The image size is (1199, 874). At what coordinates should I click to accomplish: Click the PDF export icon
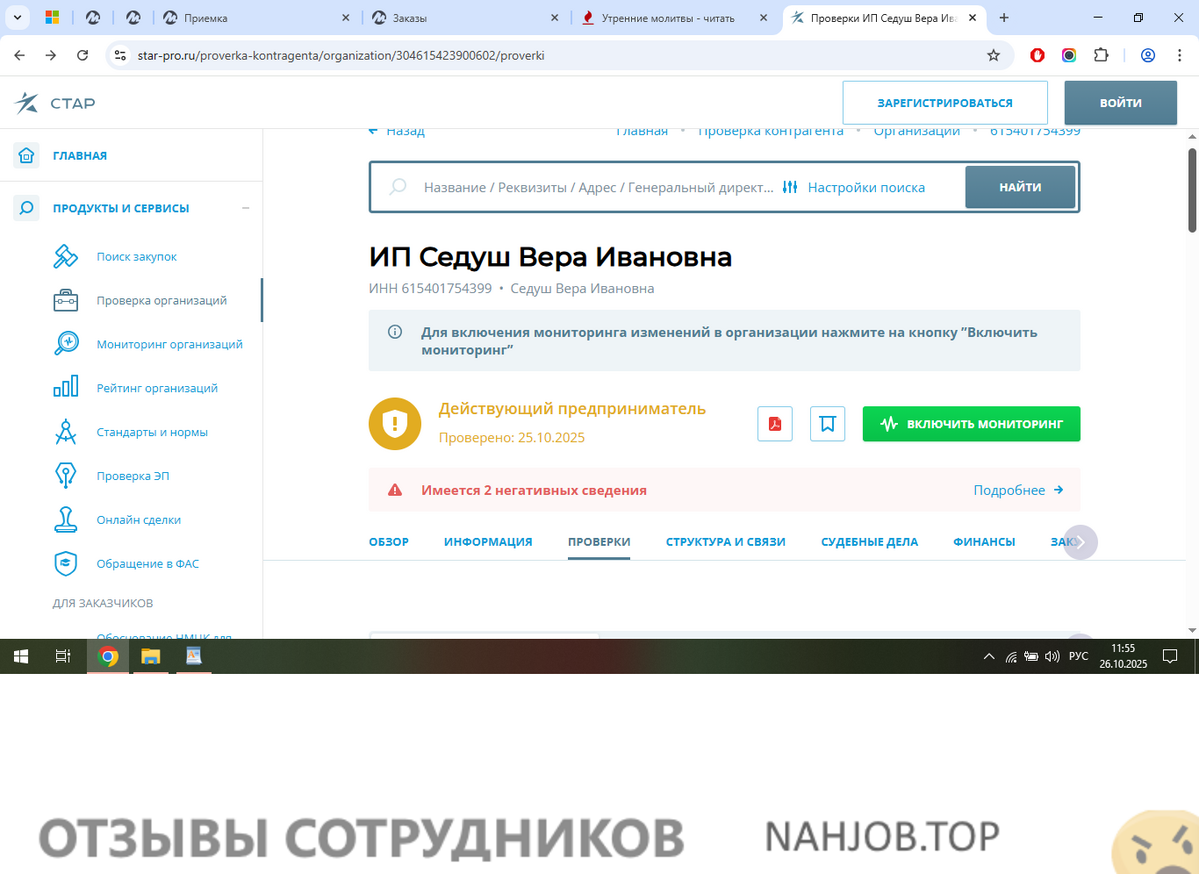pyautogui.click(x=774, y=423)
